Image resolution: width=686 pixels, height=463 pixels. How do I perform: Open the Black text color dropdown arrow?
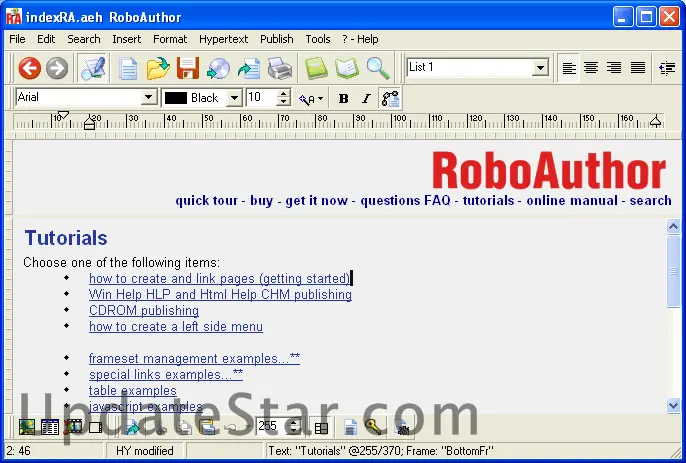click(234, 98)
